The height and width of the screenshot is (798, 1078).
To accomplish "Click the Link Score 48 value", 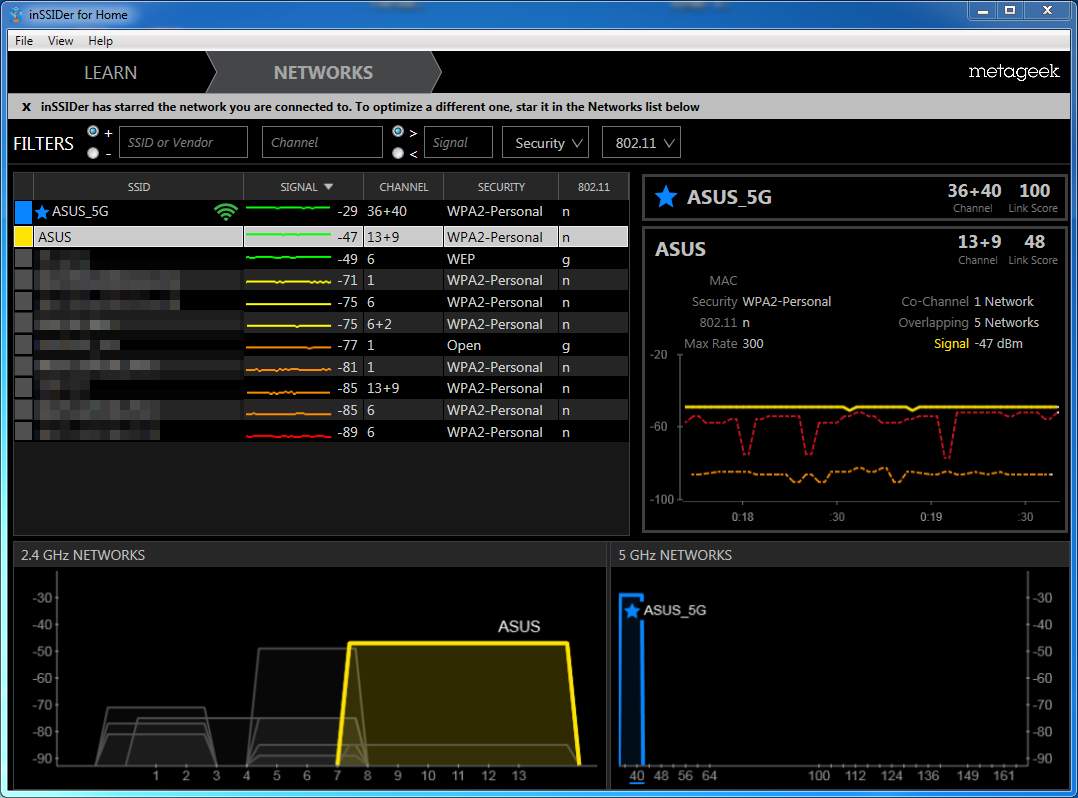I will tap(1034, 242).
